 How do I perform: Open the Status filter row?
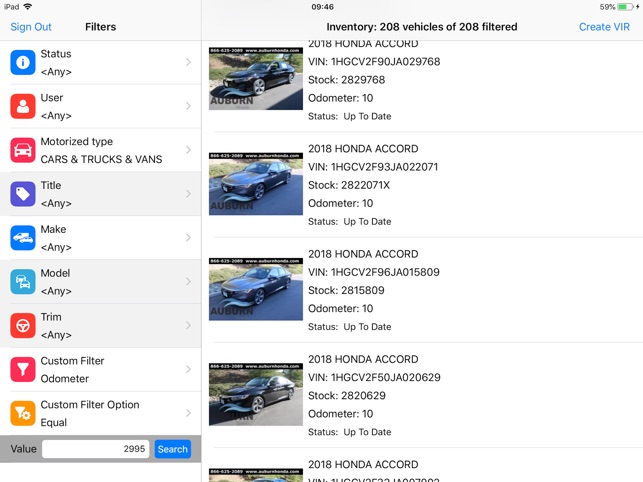pos(100,62)
